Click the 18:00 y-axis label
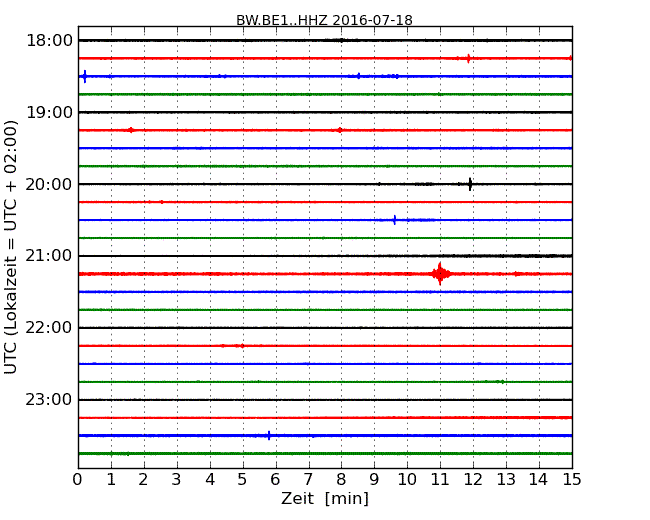The height and width of the screenshot is (520, 650). tap(49, 41)
